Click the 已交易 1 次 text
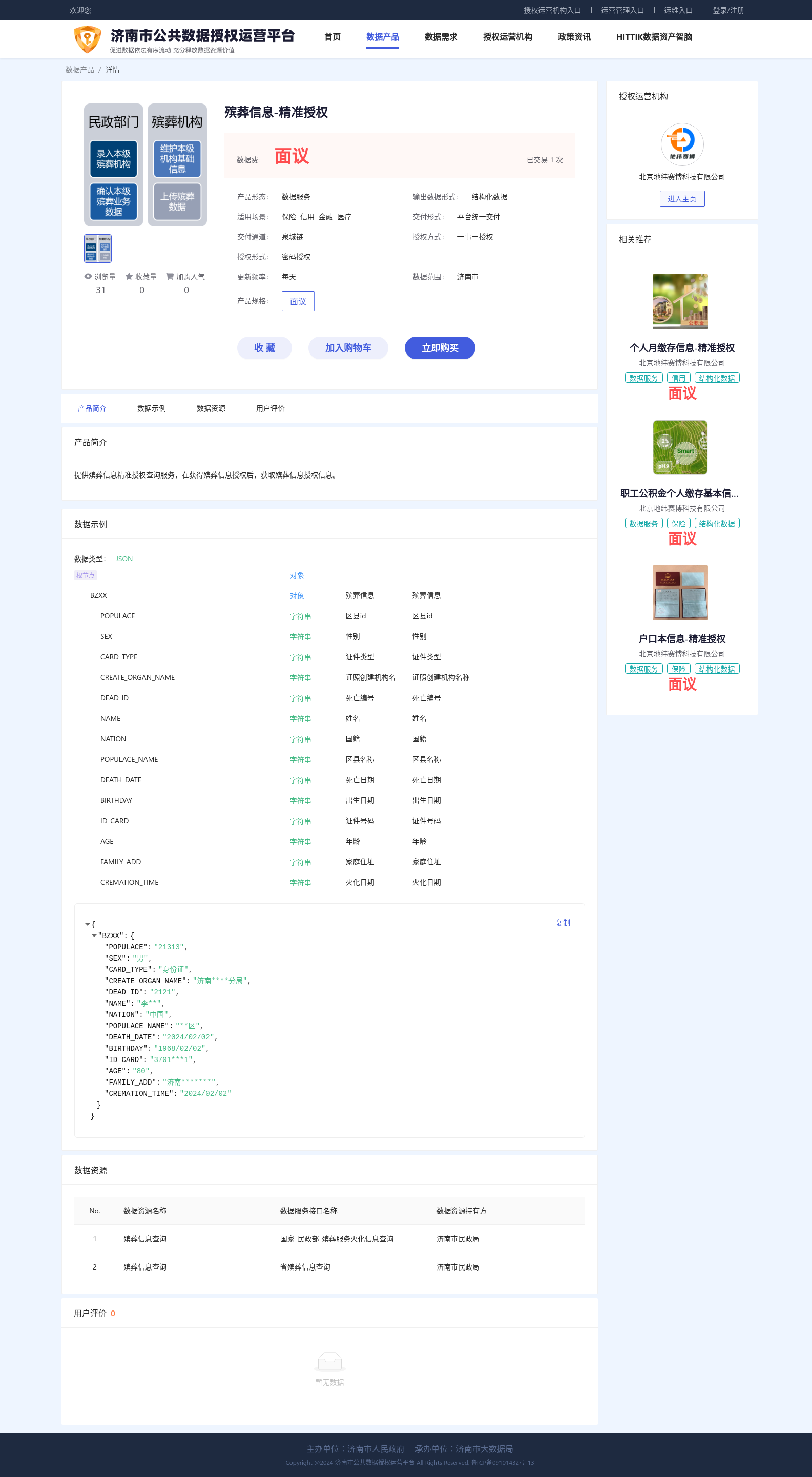Screen dimensions: 812x1477 pos(545,160)
